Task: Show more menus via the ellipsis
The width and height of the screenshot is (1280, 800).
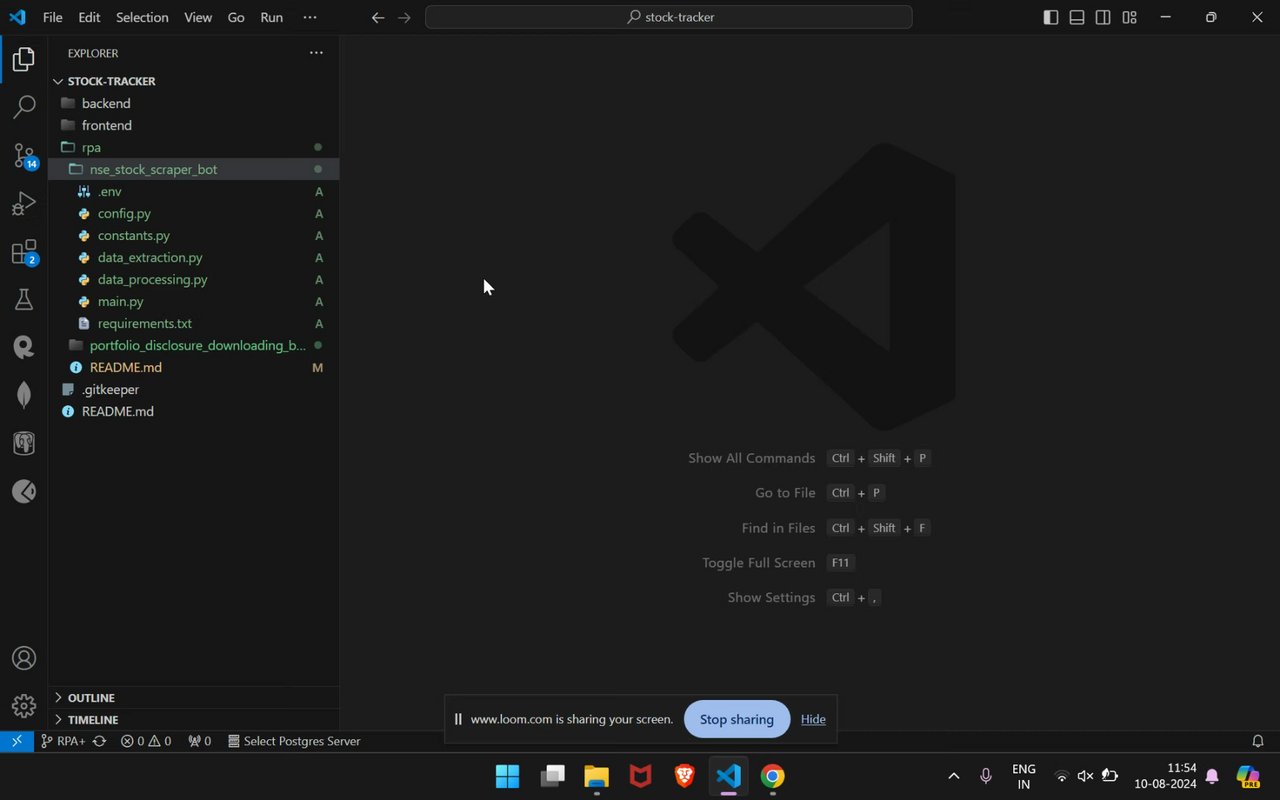Action: pos(310,17)
